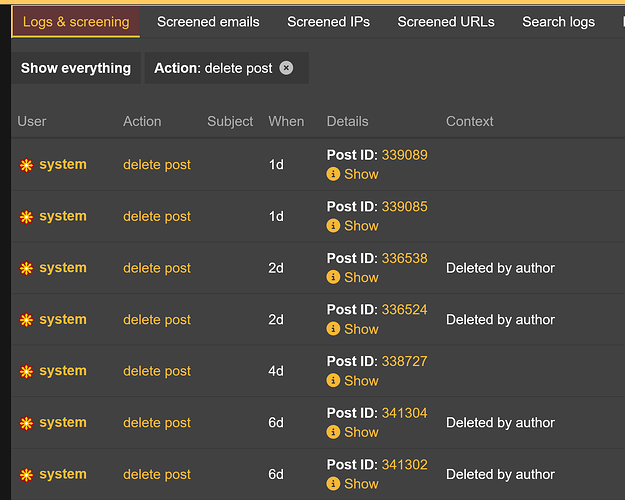Viewport: 625px width, 500px height.
Task: Click 'delete post' action in post 339089 row
Action: pos(157,165)
